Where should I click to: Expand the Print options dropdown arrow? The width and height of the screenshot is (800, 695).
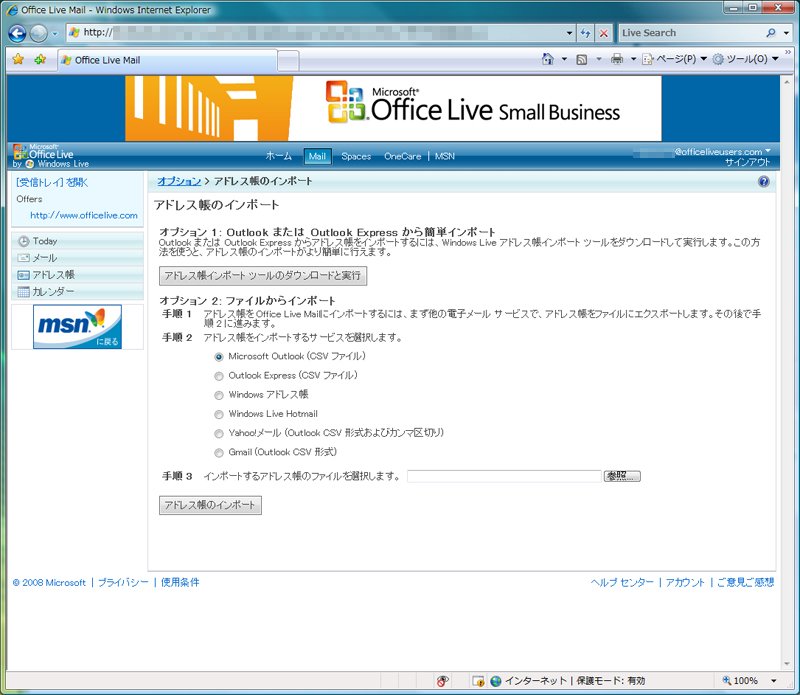click(633, 59)
